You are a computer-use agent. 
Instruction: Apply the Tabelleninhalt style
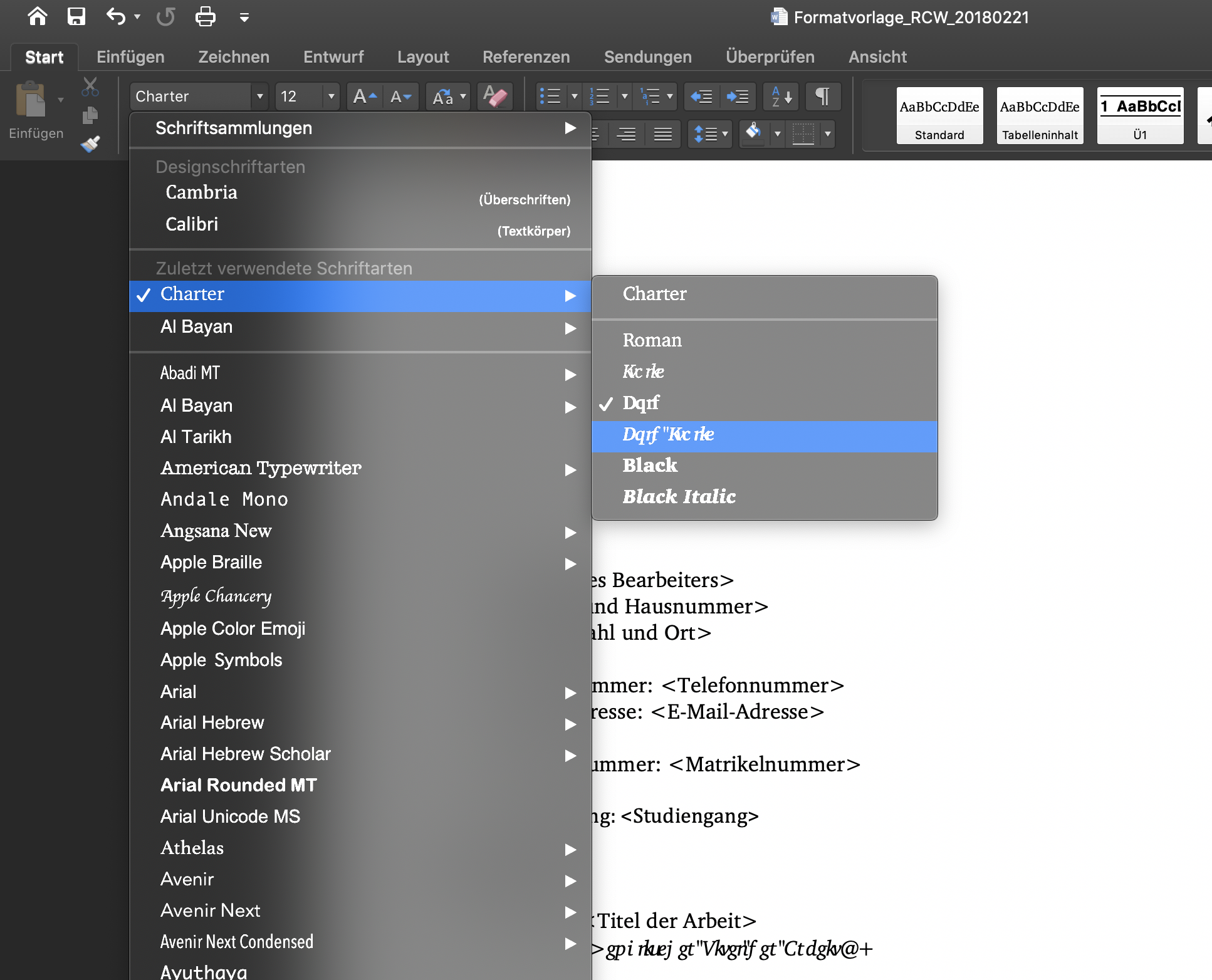(x=1040, y=116)
